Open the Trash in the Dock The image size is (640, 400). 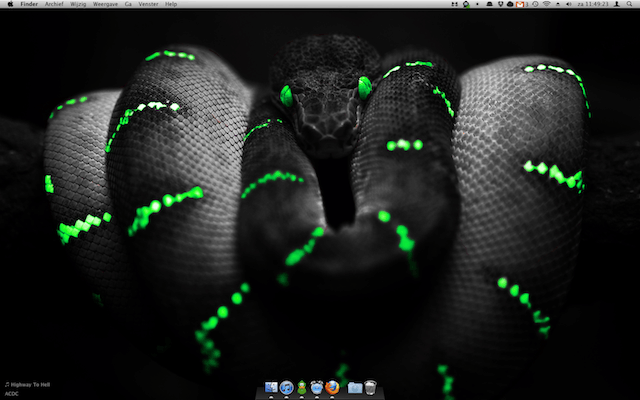[x=370, y=387]
